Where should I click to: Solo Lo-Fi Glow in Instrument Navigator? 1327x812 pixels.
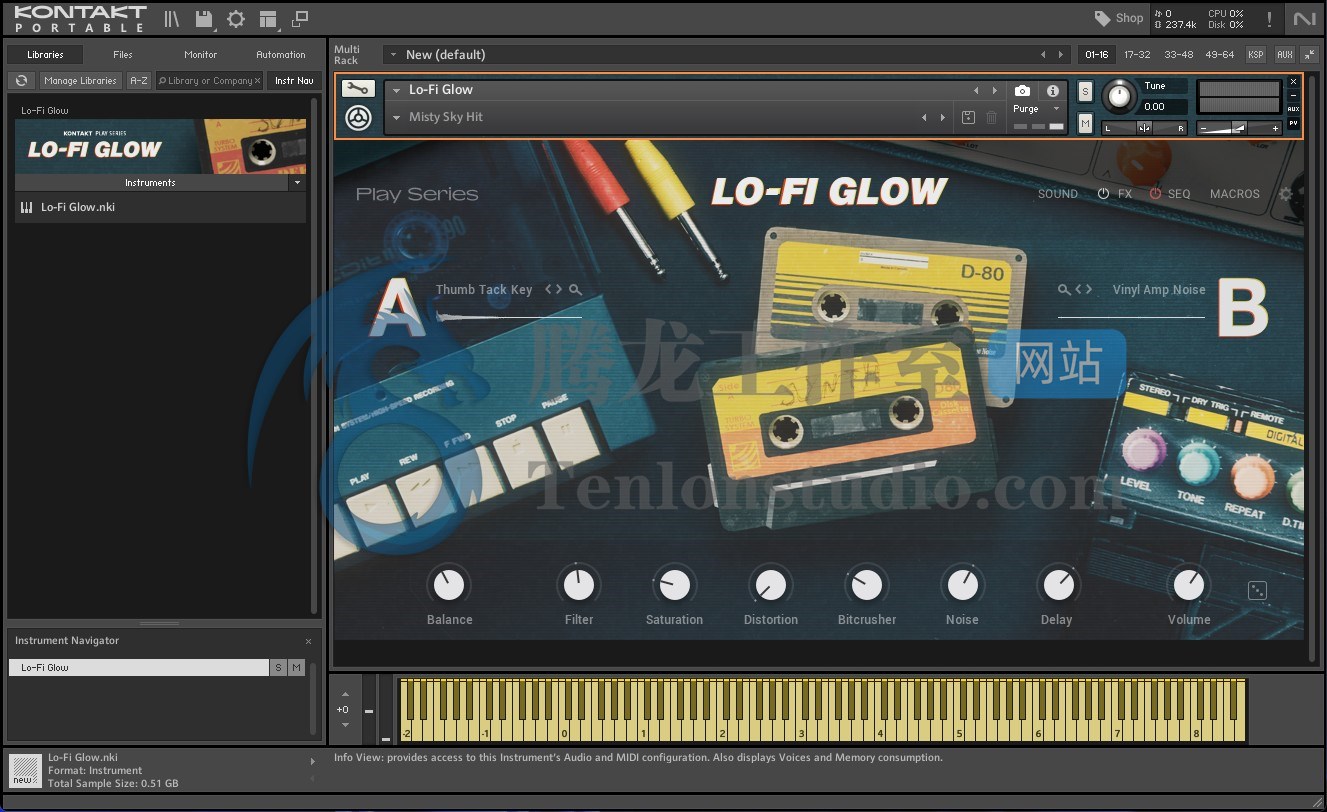pos(278,667)
